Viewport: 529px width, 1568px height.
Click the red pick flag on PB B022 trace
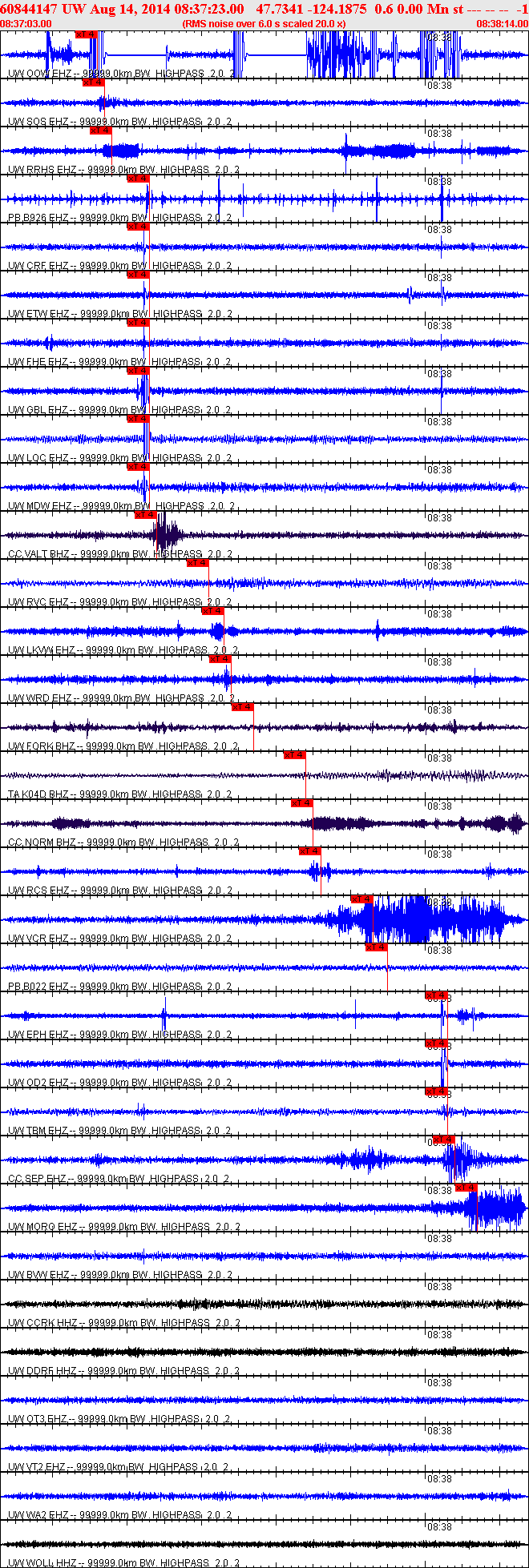point(377,947)
